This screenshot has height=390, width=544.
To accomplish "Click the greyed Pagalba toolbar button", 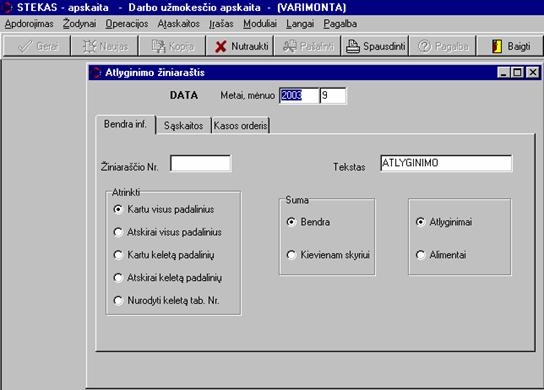I will point(443,46).
